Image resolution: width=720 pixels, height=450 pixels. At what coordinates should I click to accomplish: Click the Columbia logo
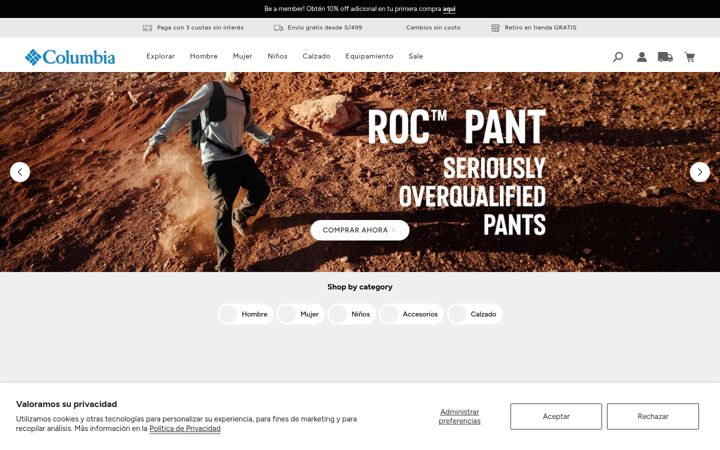70,57
